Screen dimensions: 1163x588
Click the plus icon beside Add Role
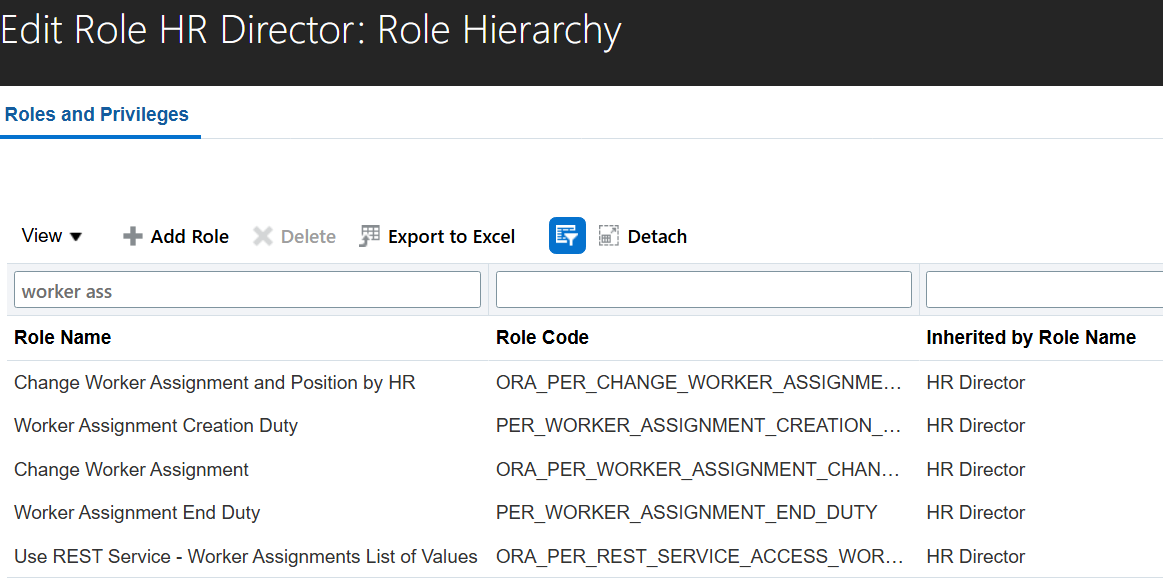tap(132, 237)
